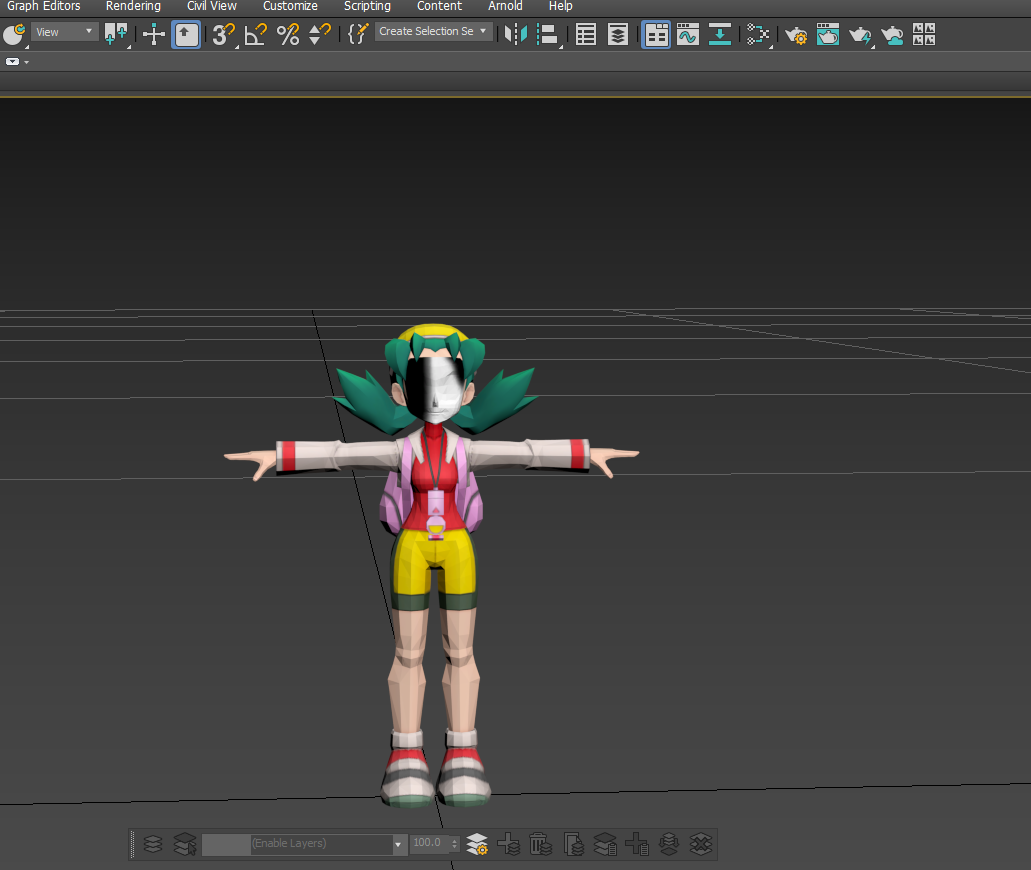Image resolution: width=1031 pixels, height=870 pixels.
Task: Open Render Setup teapot with gear
Action: coord(796,34)
